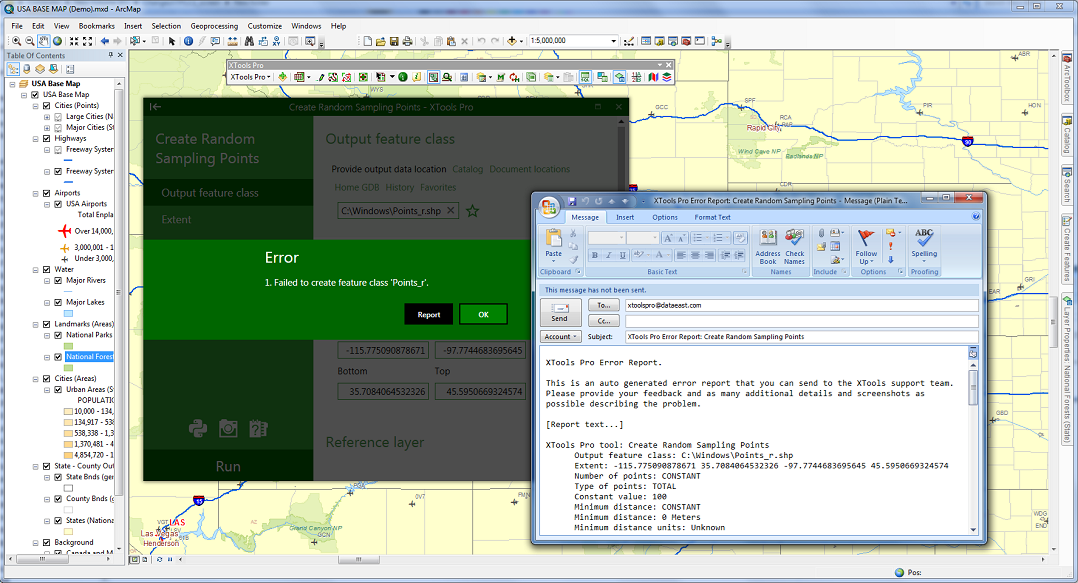Open the Bookmarks menu

click(96, 26)
